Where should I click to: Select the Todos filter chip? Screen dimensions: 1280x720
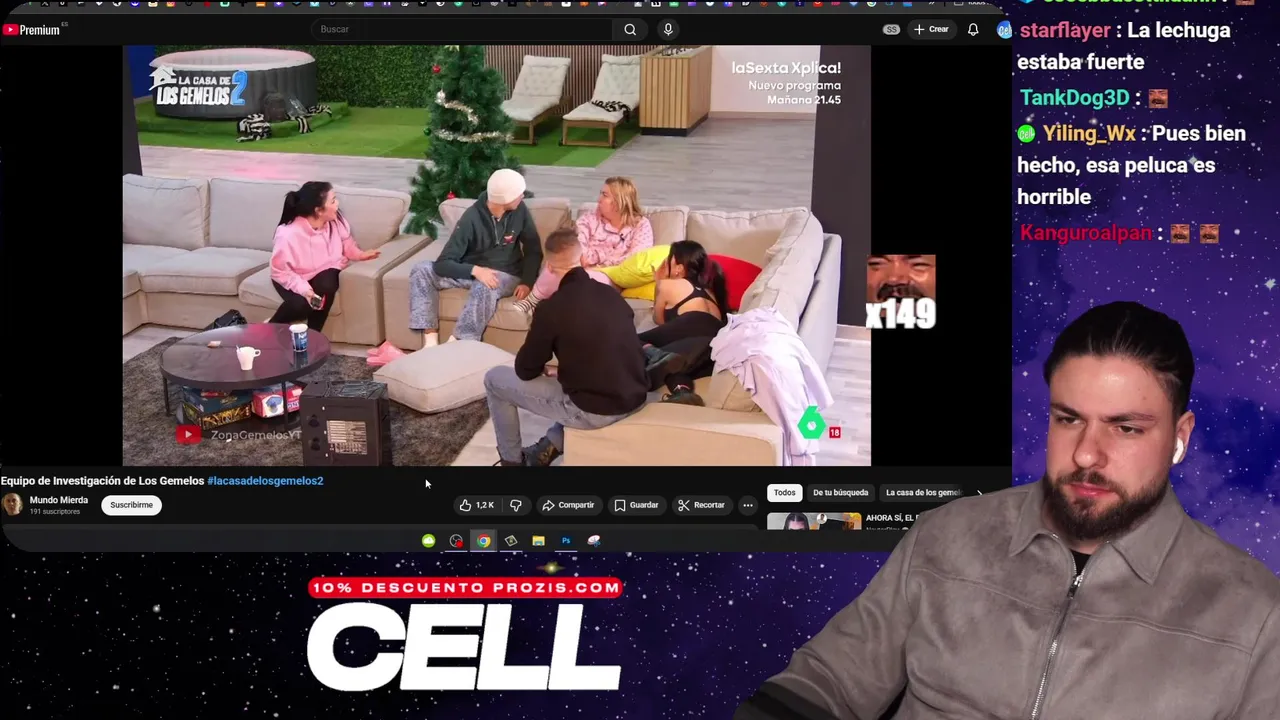[785, 492]
